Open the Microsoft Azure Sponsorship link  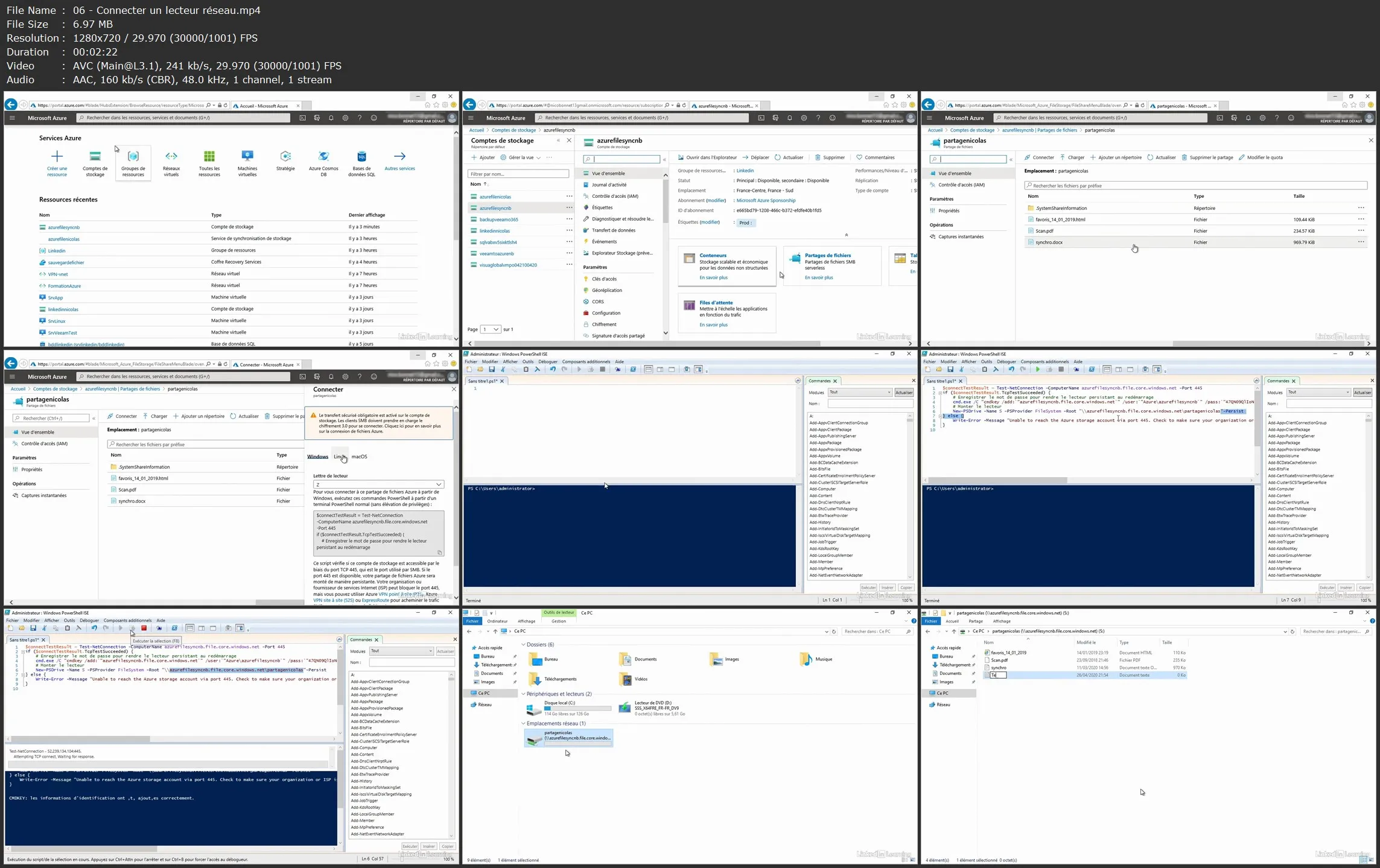coord(766,200)
